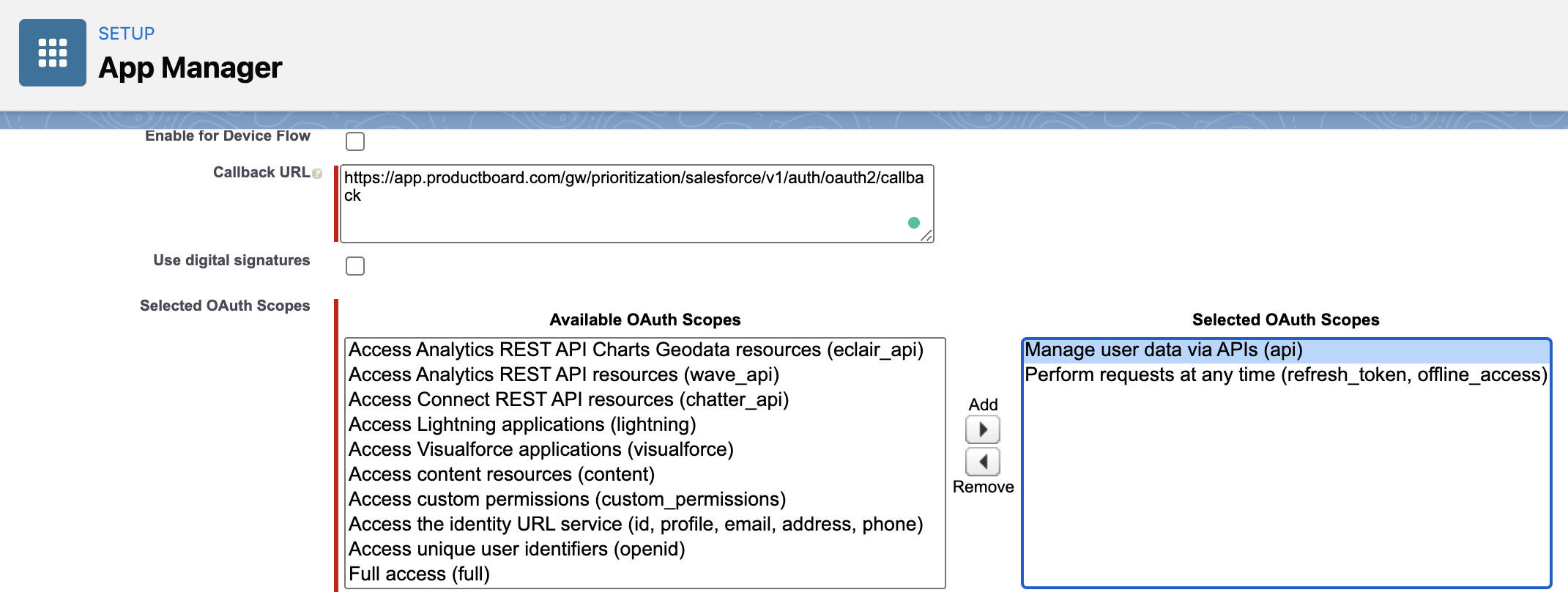Screen dimensions: 1568x598
Task: Click the Callback URL help icon
Action: pyautogui.click(x=317, y=174)
